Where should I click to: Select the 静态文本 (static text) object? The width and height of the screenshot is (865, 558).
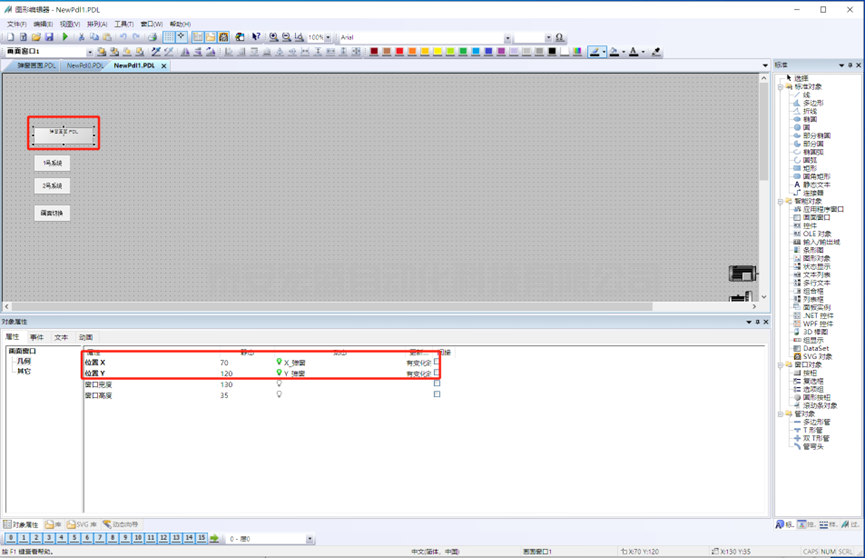pos(812,185)
